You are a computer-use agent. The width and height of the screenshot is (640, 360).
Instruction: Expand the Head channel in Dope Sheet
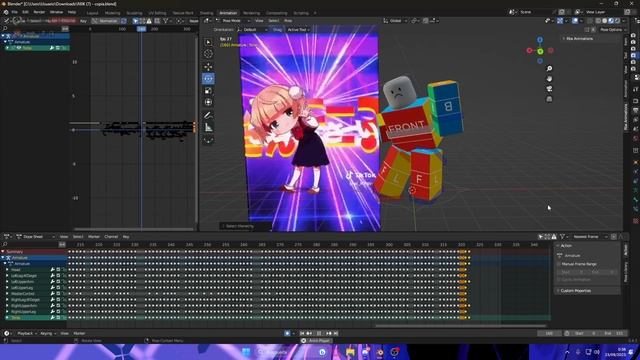point(7,270)
